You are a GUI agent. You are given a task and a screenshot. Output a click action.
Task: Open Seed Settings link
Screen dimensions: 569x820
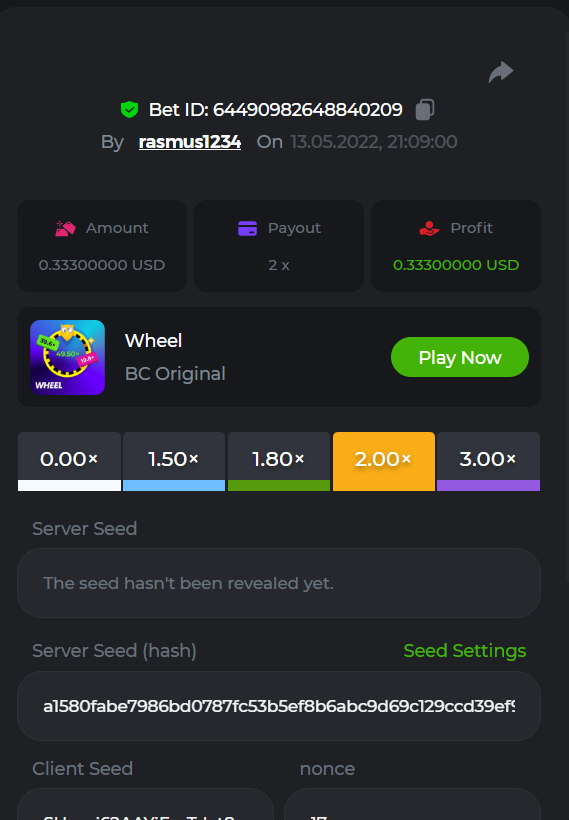pyautogui.click(x=465, y=651)
